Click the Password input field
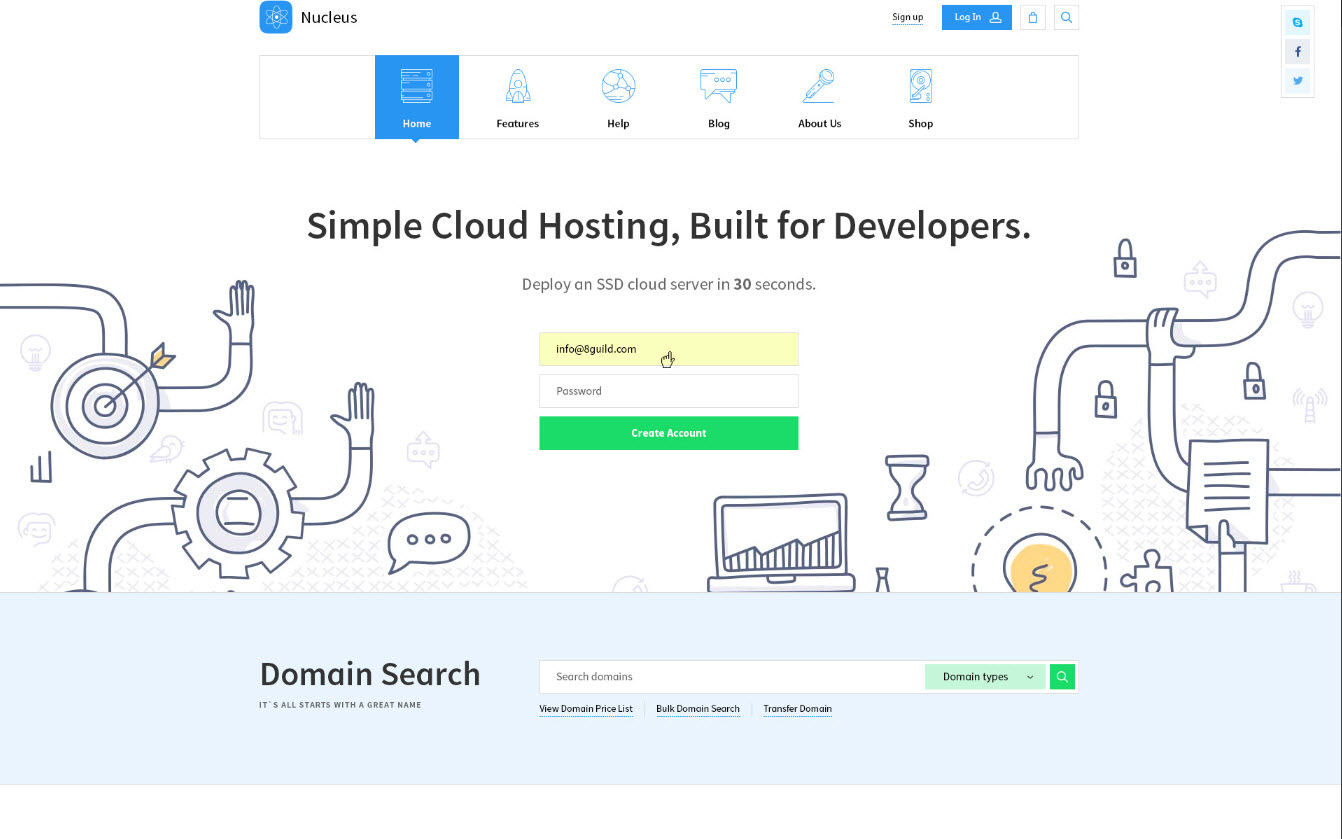The image size is (1342, 839). tap(668, 391)
